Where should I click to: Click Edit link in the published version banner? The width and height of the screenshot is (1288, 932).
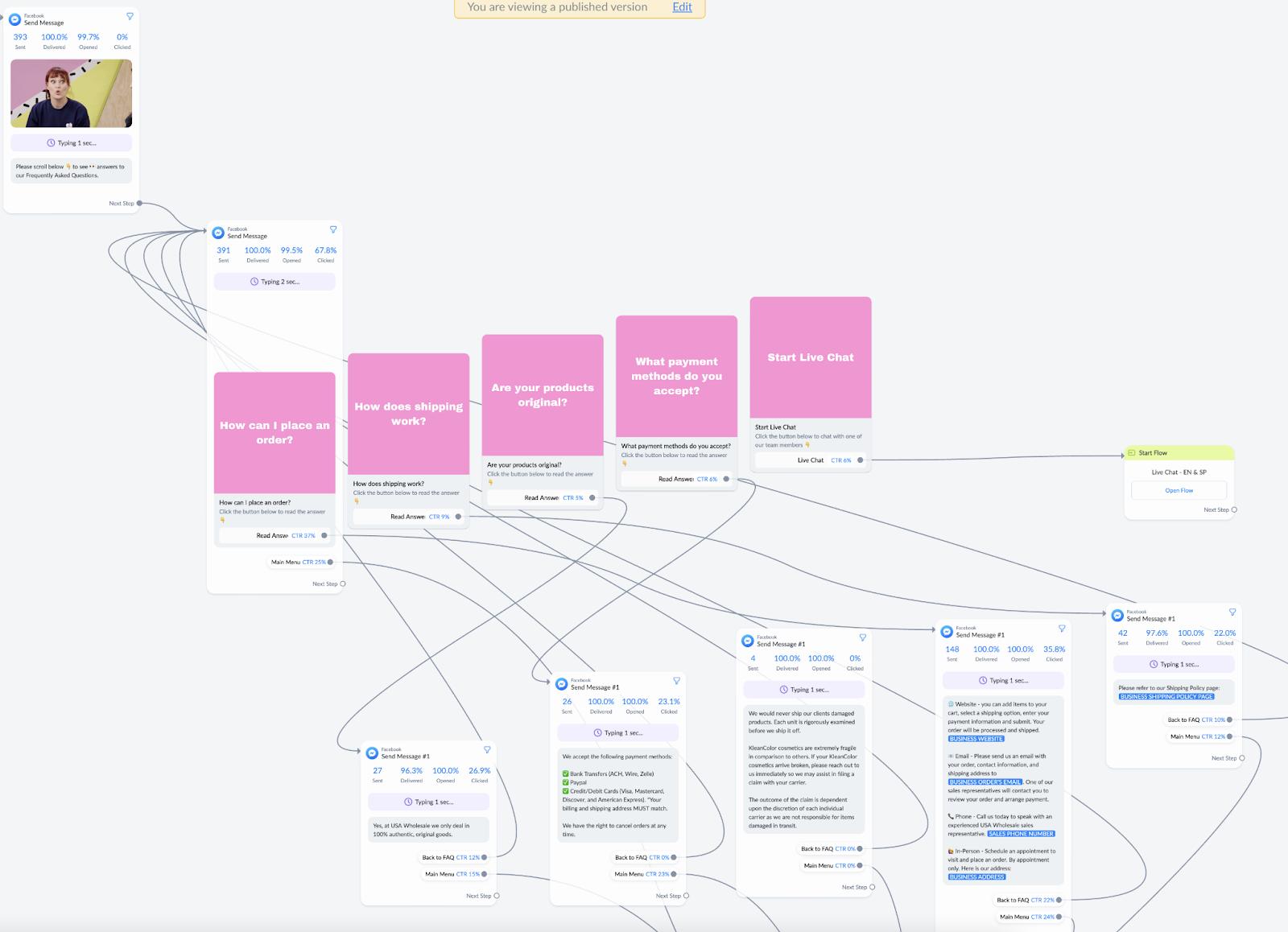[x=682, y=7]
